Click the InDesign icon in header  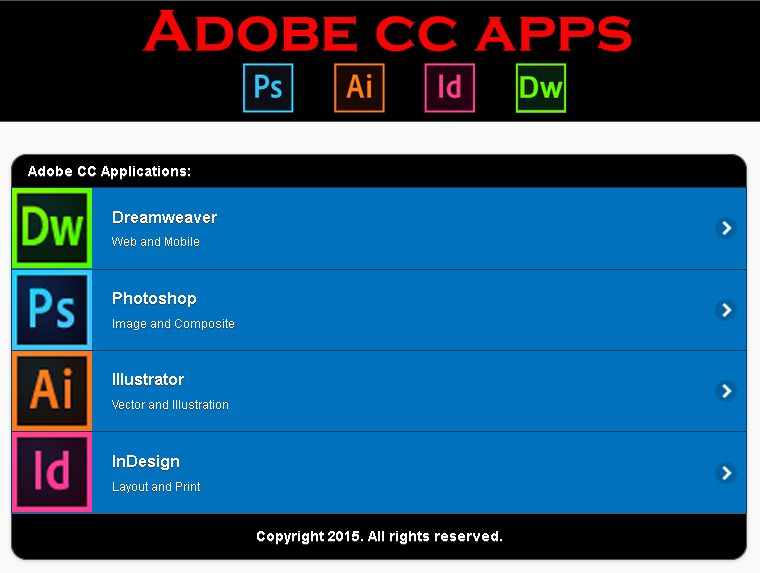click(x=450, y=88)
